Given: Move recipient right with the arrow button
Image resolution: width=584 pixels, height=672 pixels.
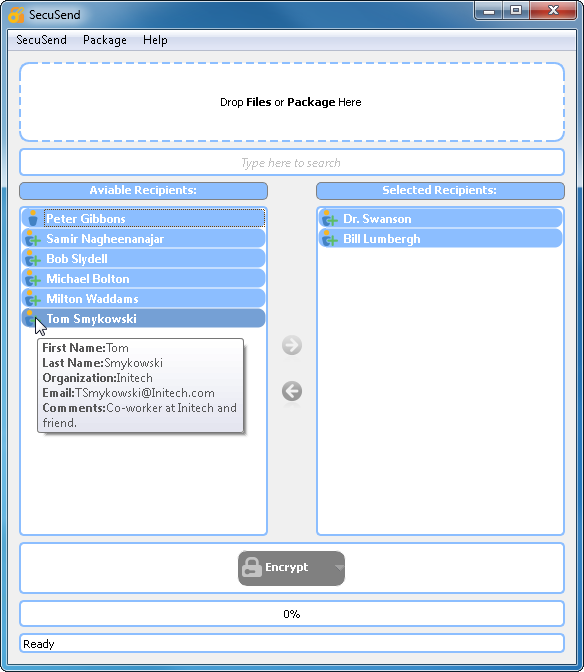Looking at the screenshot, I should (292, 345).
